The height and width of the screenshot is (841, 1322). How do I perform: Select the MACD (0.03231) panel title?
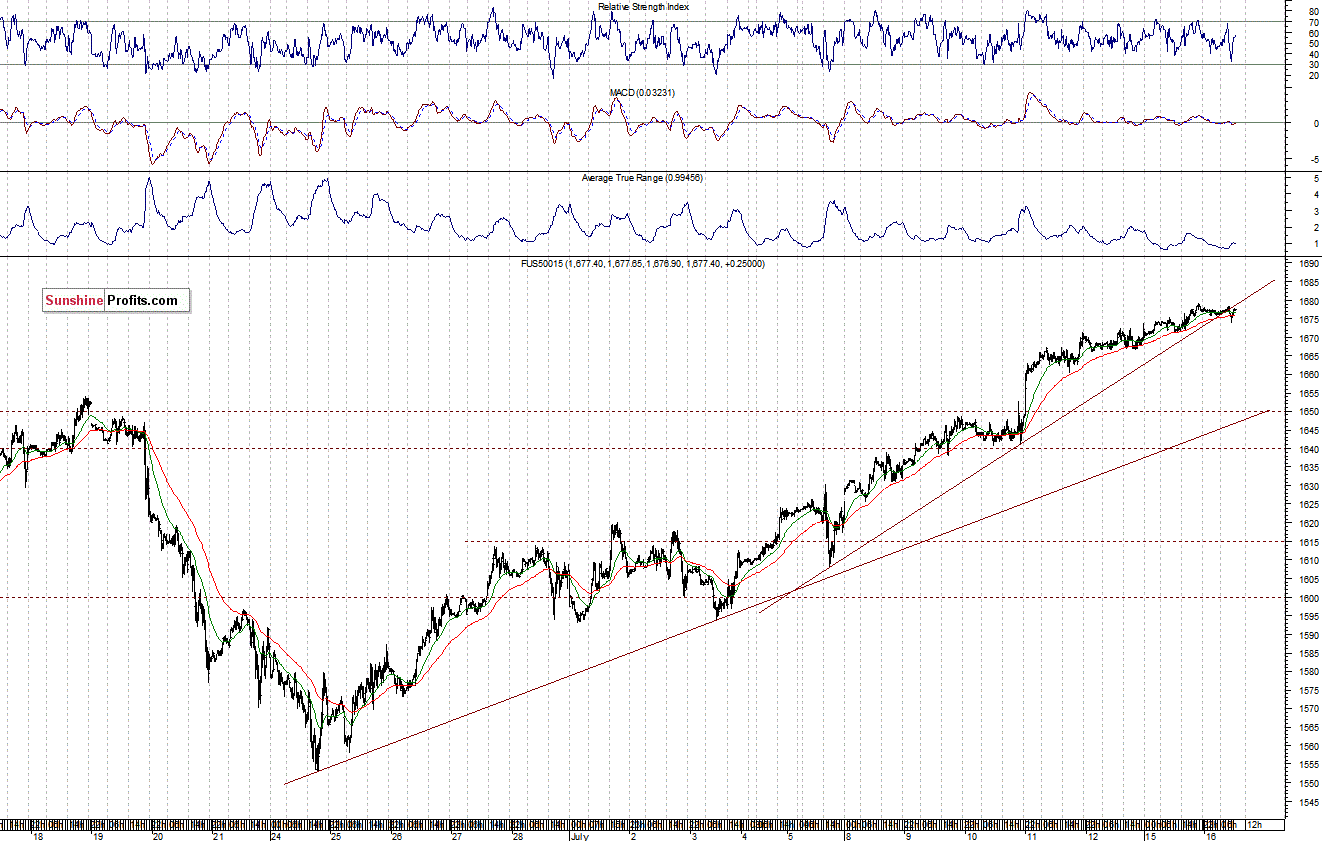(x=642, y=92)
